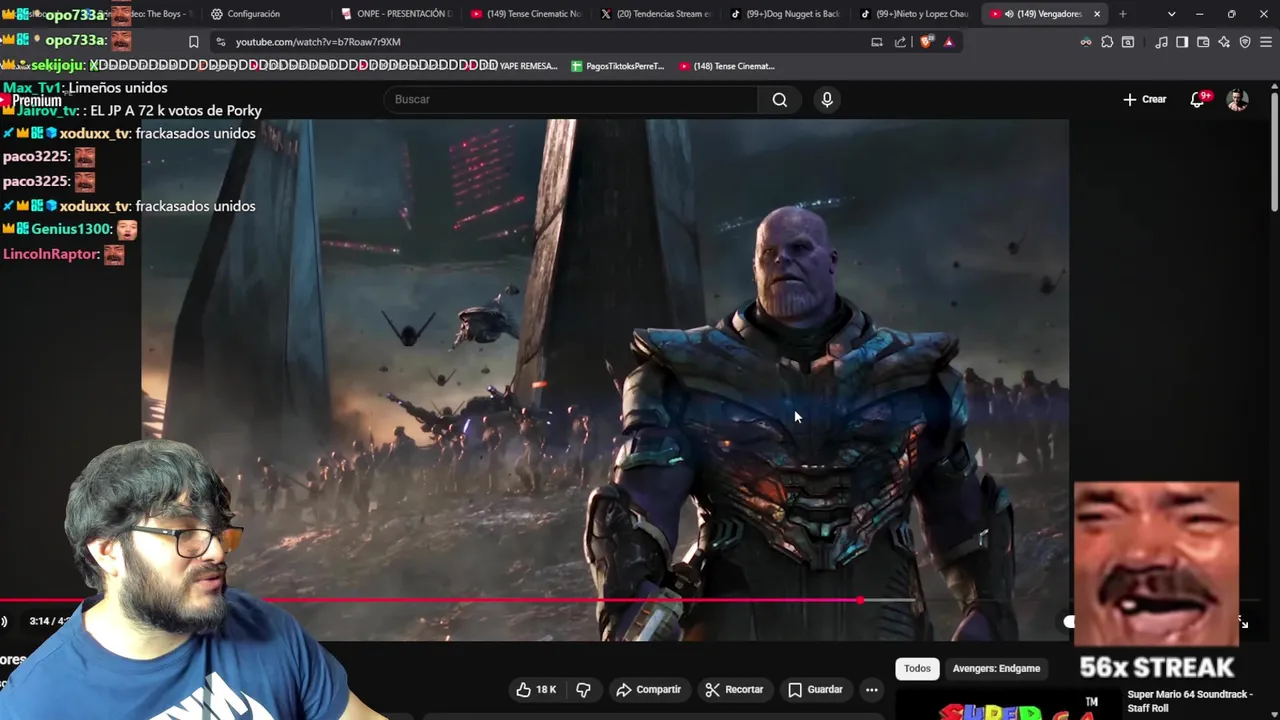Image resolution: width=1280 pixels, height=720 pixels.
Task: Open the media control music note icon
Action: pyautogui.click(x=1161, y=42)
